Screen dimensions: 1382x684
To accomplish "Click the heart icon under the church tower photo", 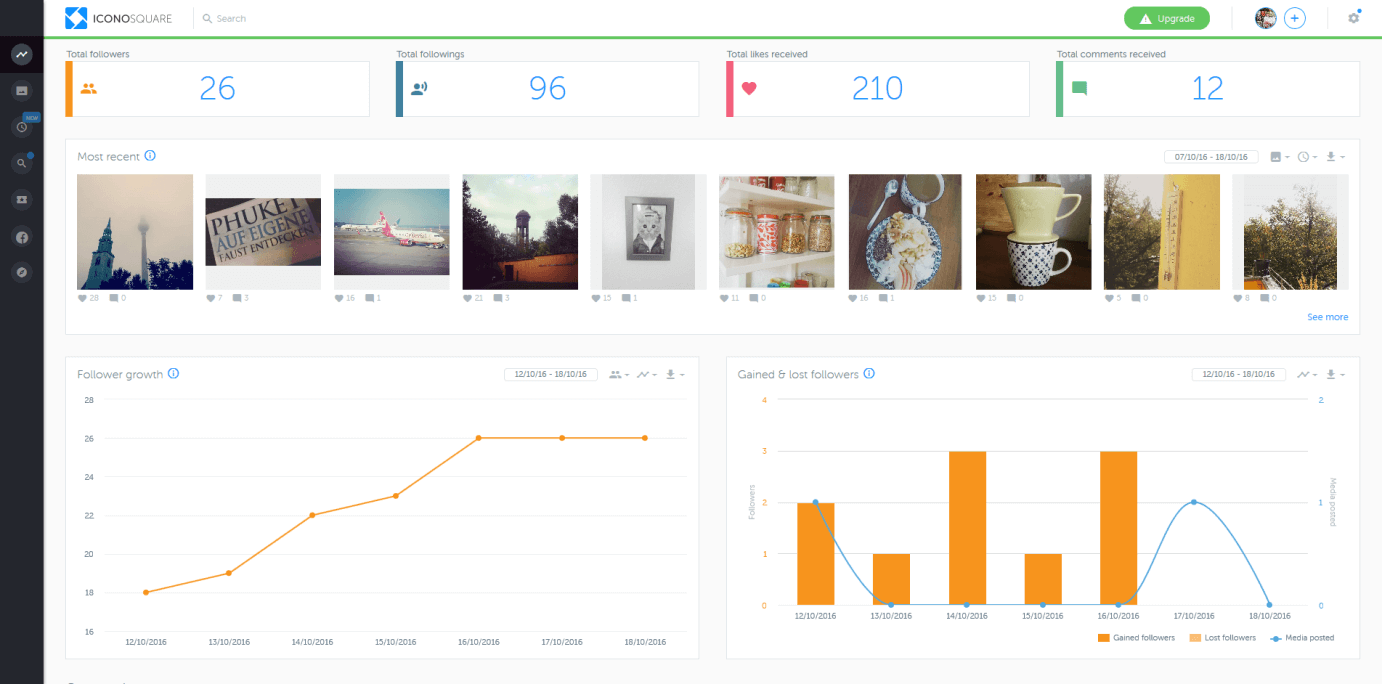I will click(x=82, y=298).
